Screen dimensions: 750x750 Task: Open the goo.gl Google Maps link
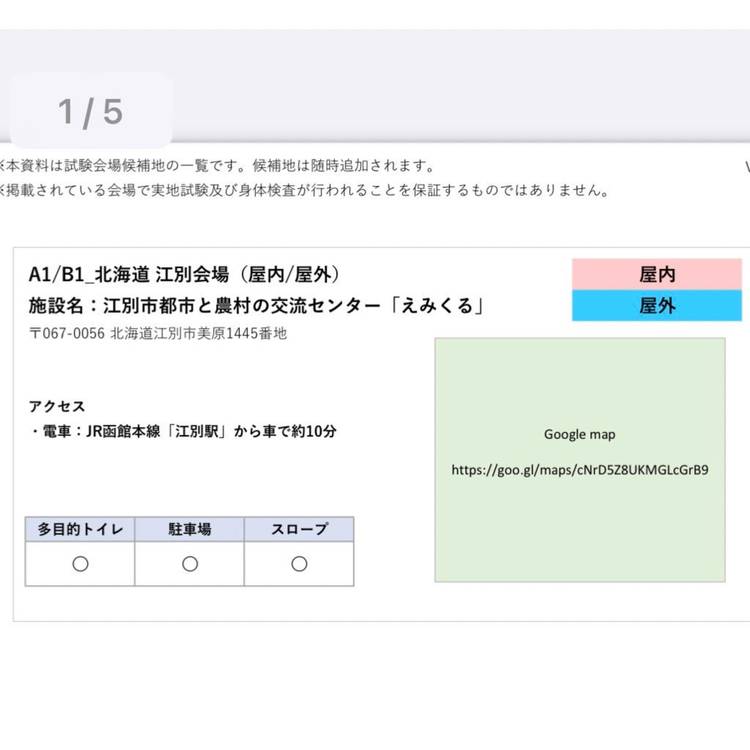click(580, 469)
